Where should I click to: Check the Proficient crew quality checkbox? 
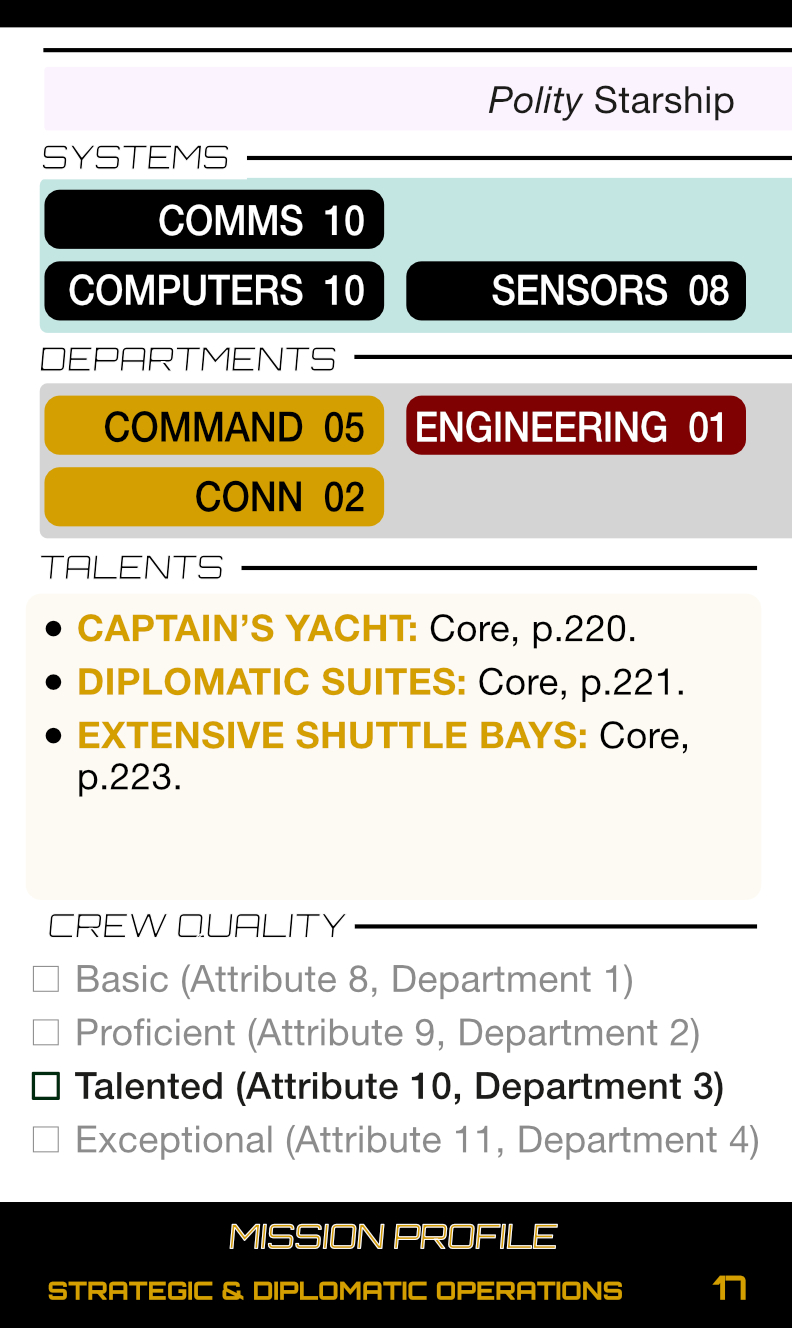(x=46, y=1032)
